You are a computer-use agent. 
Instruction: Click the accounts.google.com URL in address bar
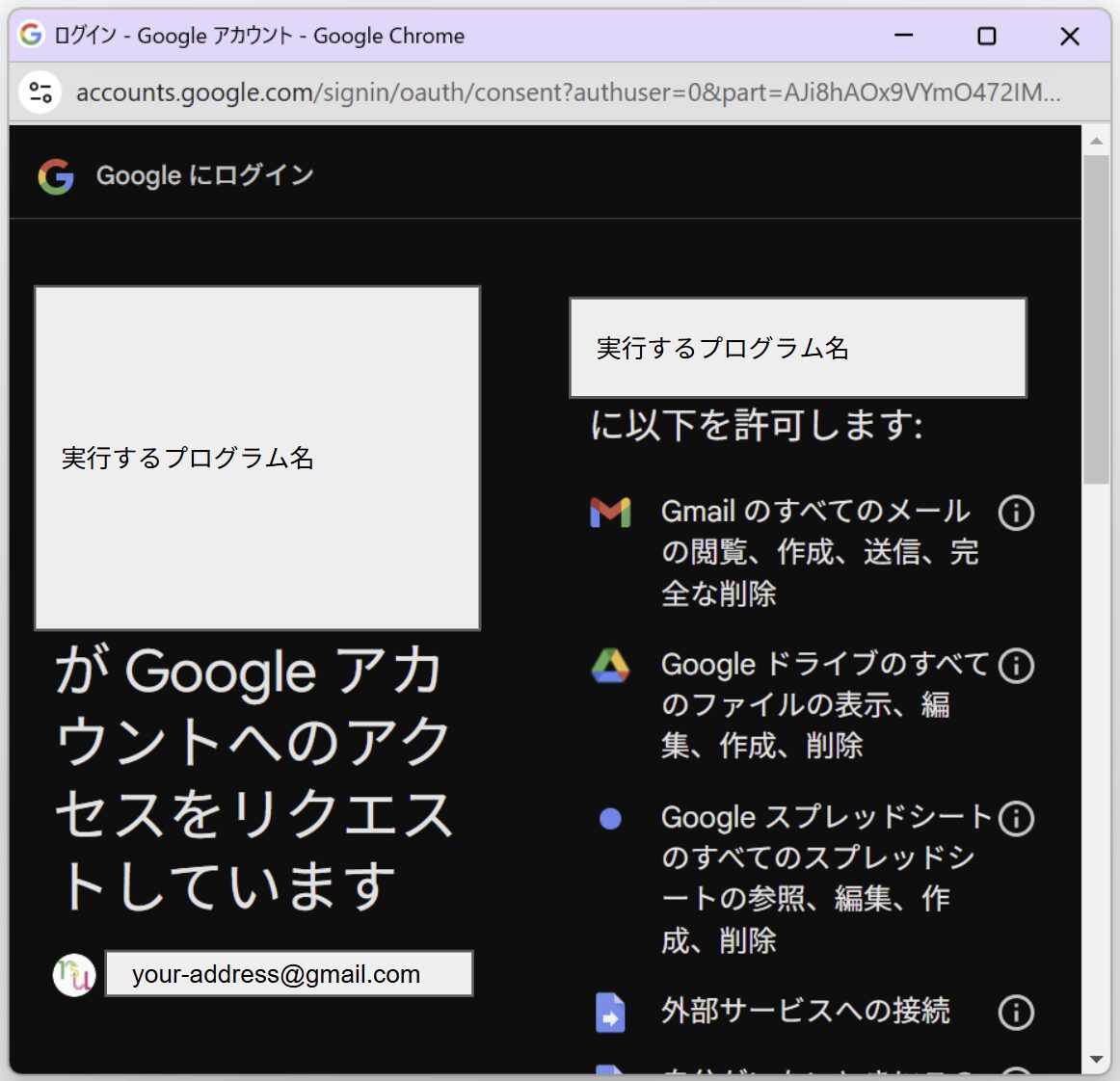pos(568,92)
